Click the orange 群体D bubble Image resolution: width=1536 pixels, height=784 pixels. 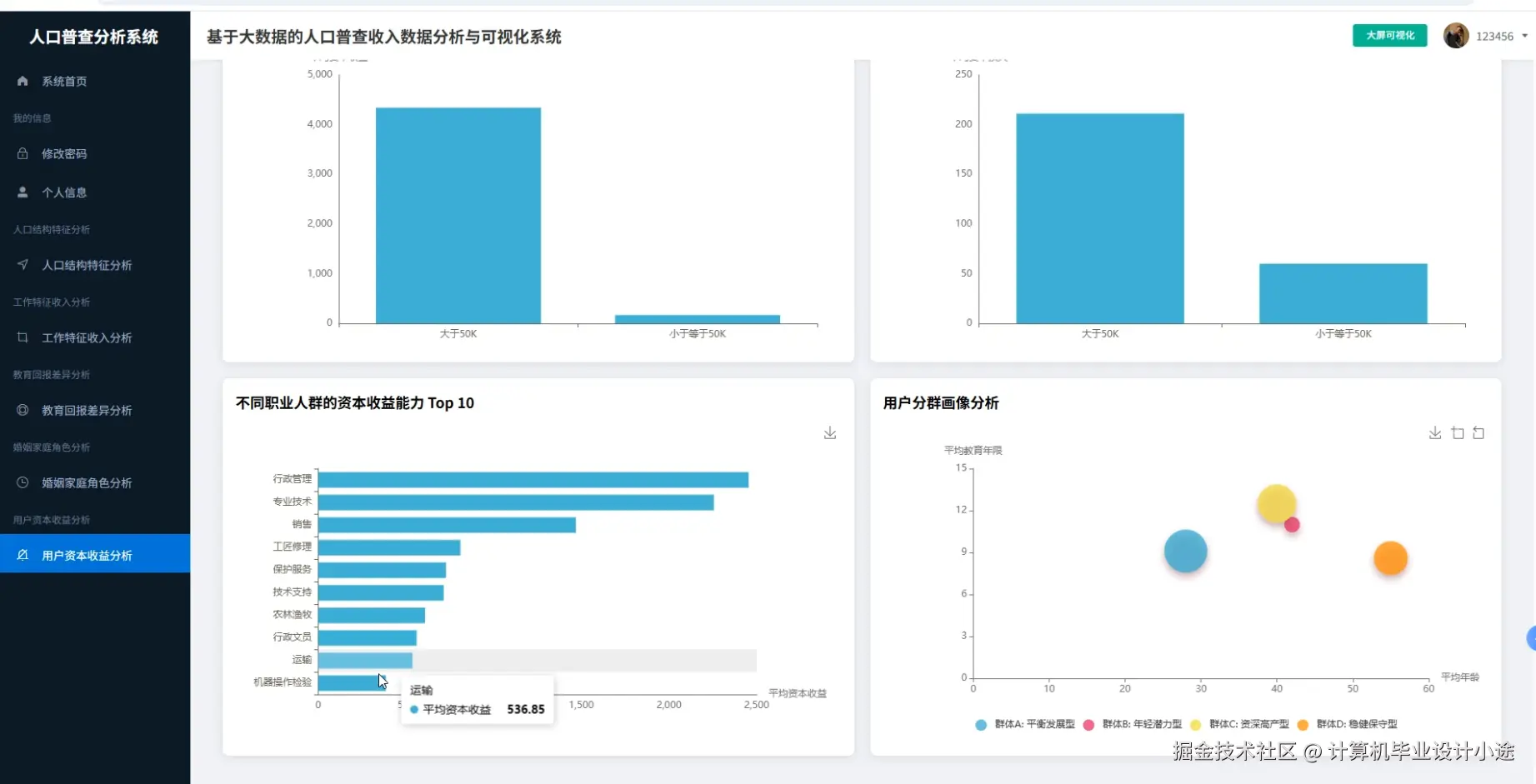tap(1390, 558)
